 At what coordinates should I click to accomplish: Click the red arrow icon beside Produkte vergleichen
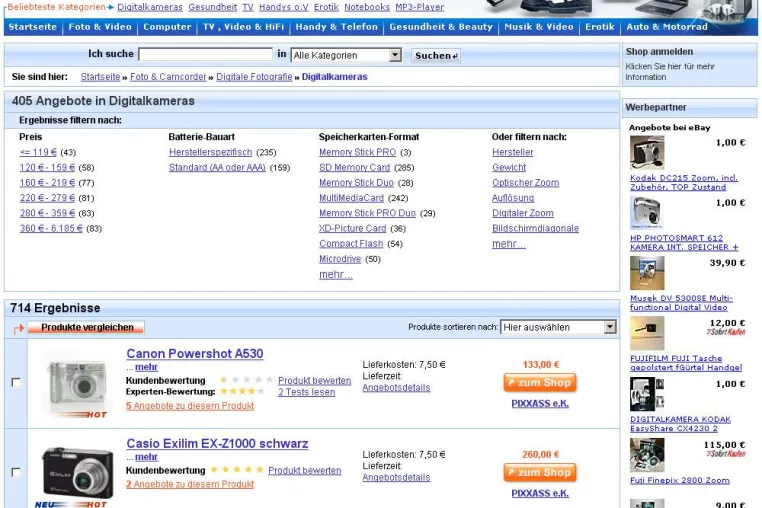18,329
